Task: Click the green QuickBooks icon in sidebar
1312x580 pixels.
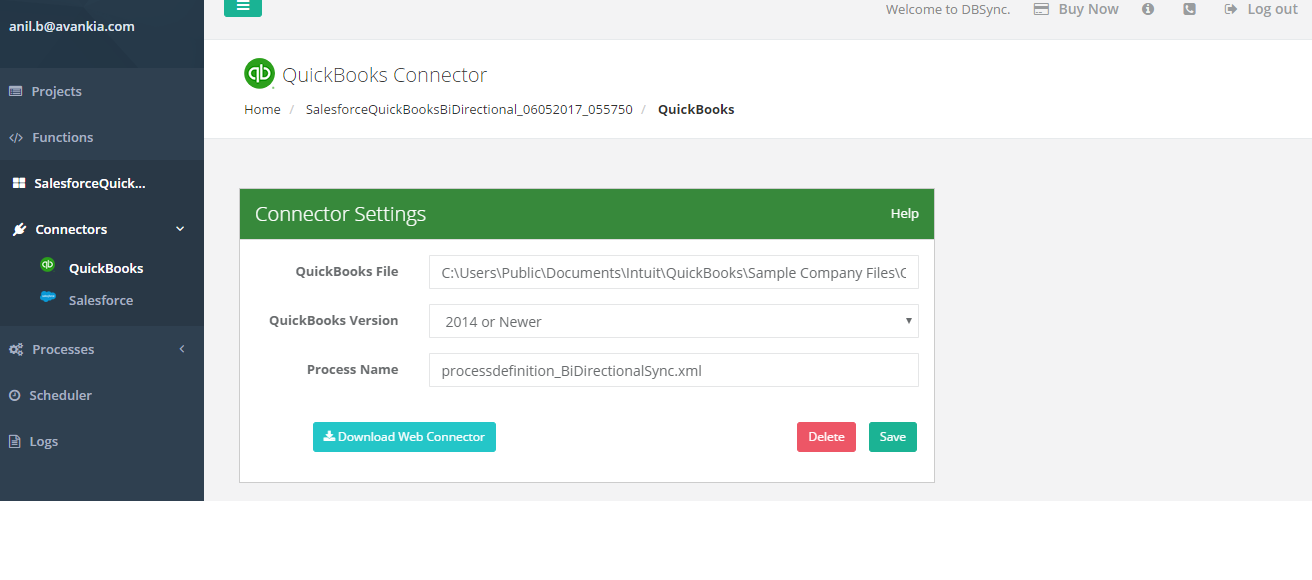Action: click(x=47, y=266)
